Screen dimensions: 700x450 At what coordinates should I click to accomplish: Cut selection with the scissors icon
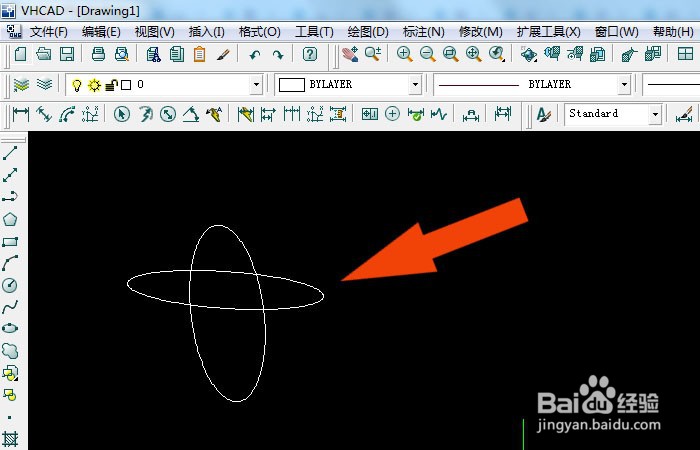[154, 54]
